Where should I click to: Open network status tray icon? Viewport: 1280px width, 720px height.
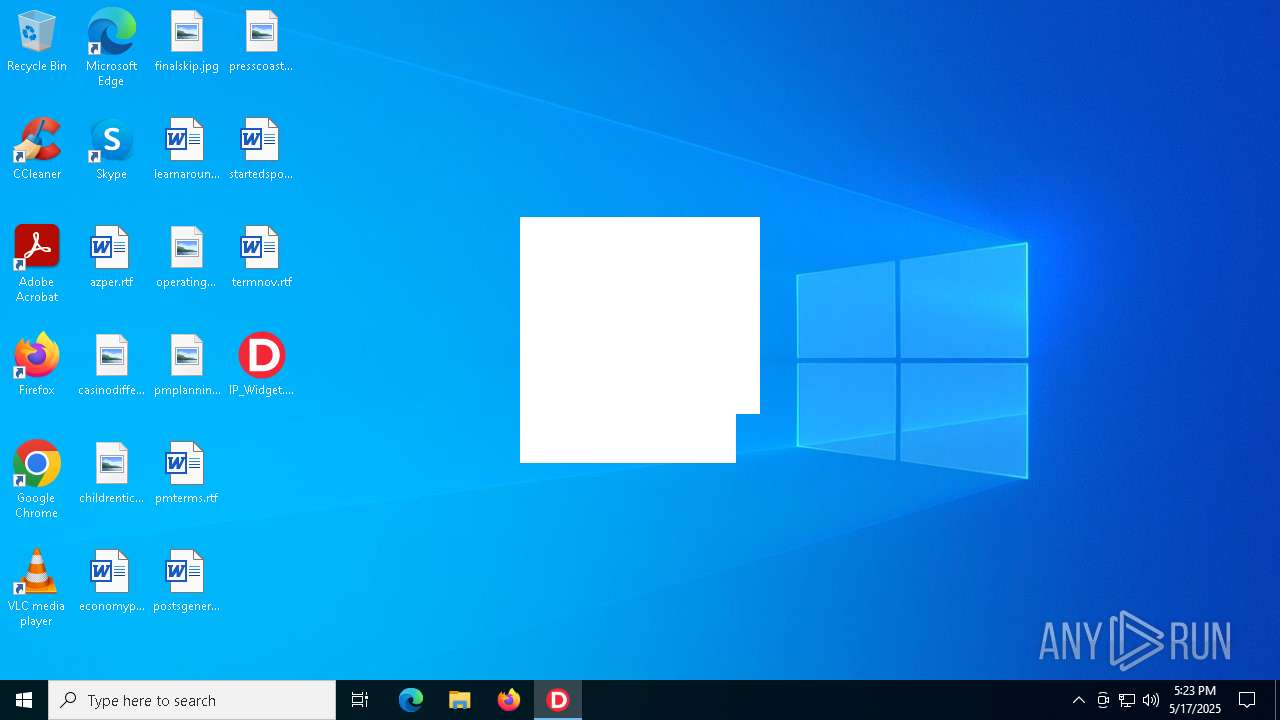(1127, 700)
